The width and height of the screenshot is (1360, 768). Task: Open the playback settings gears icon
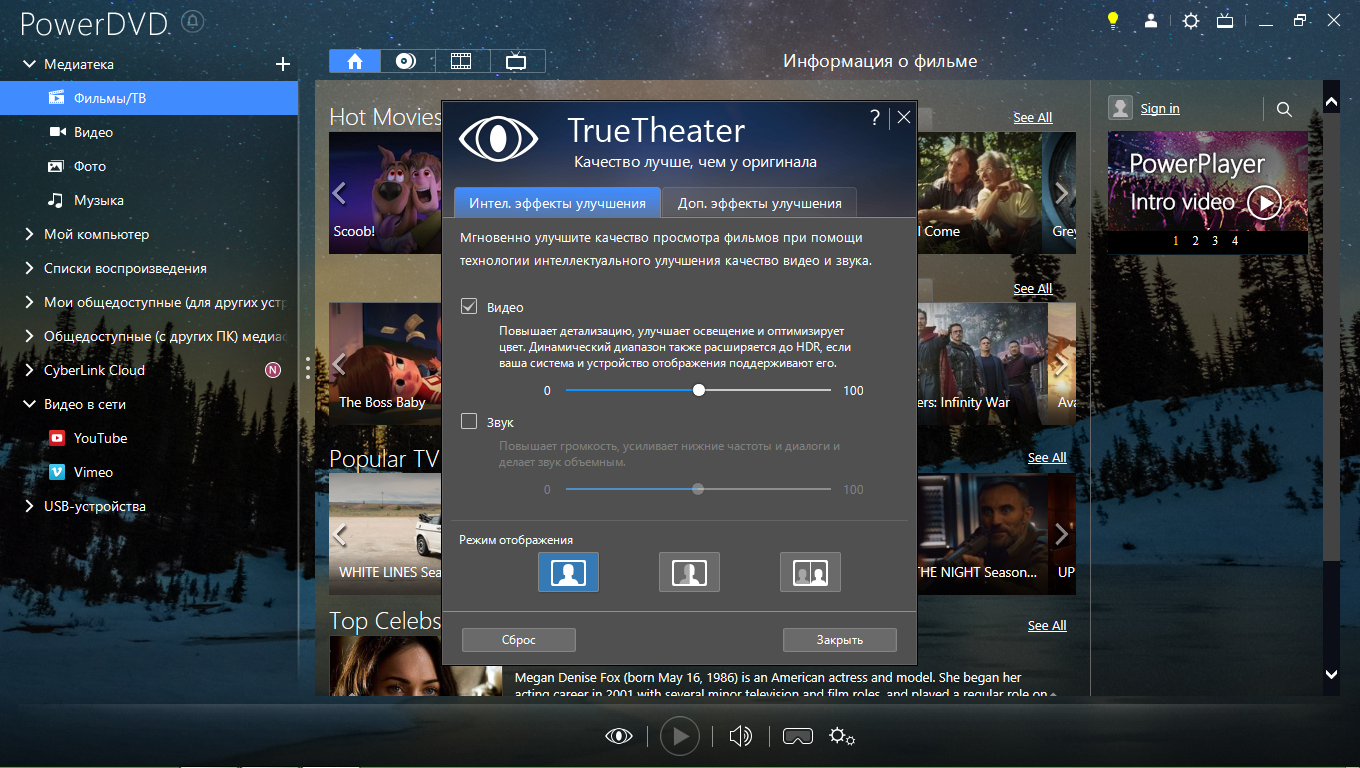pyautogui.click(x=842, y=737)
